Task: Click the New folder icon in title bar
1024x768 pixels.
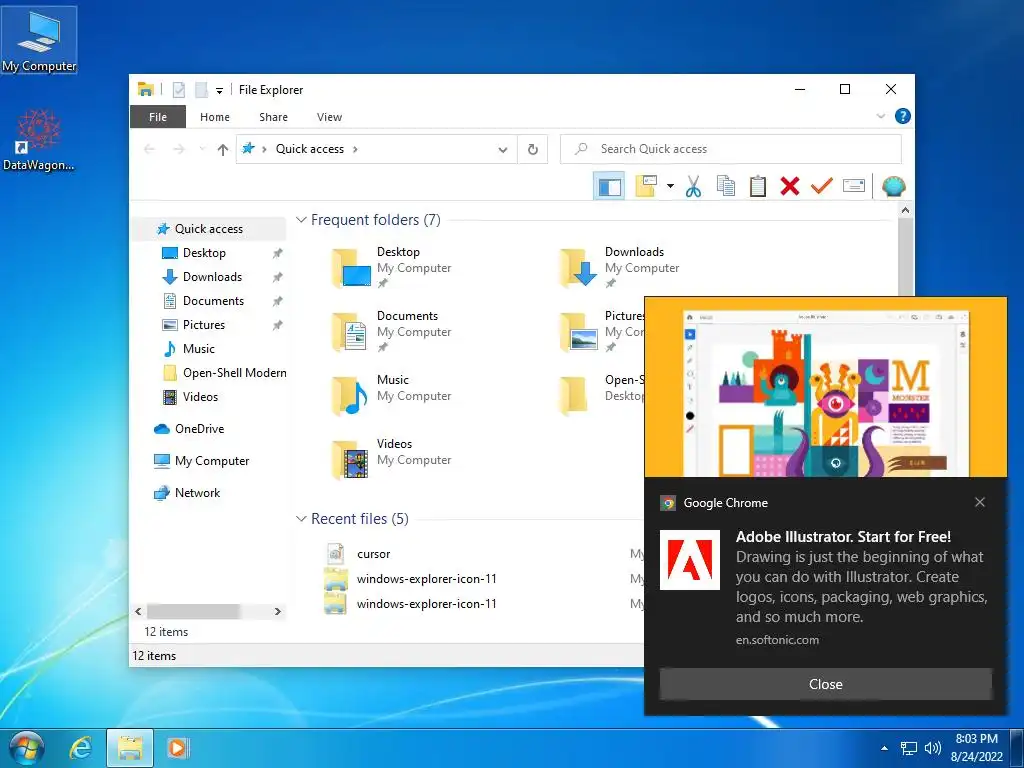Action: pyautogui.click(x=201, y=89)
